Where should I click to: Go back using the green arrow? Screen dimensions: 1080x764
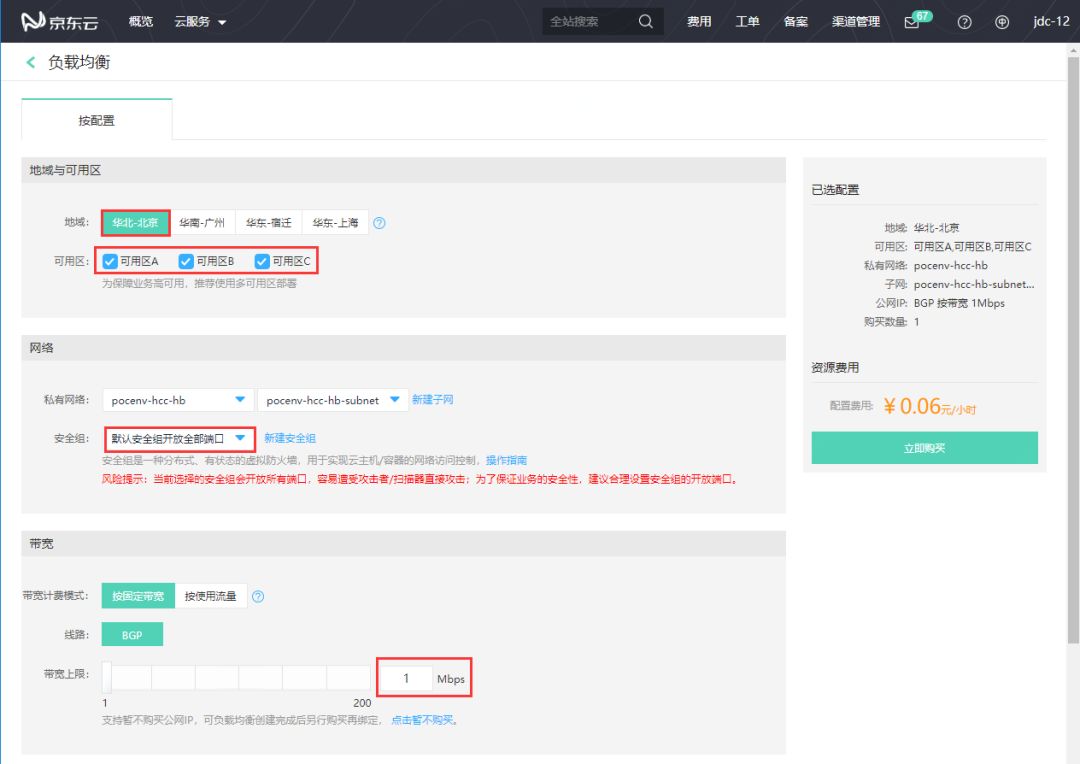(x=30, y=63)
